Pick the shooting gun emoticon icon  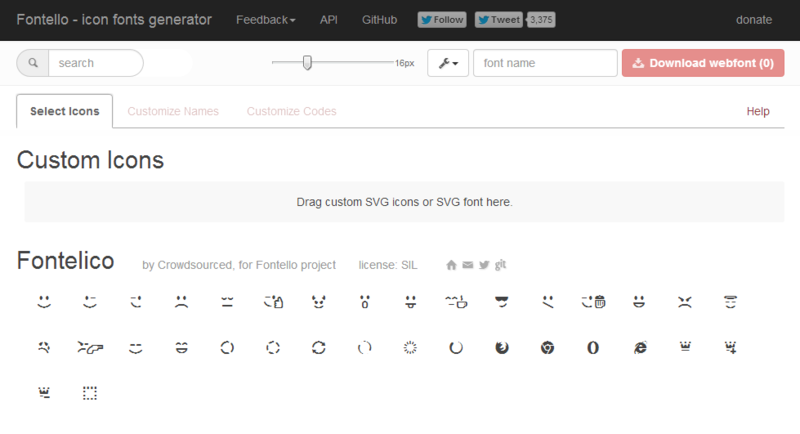click(x=90, y=348)
